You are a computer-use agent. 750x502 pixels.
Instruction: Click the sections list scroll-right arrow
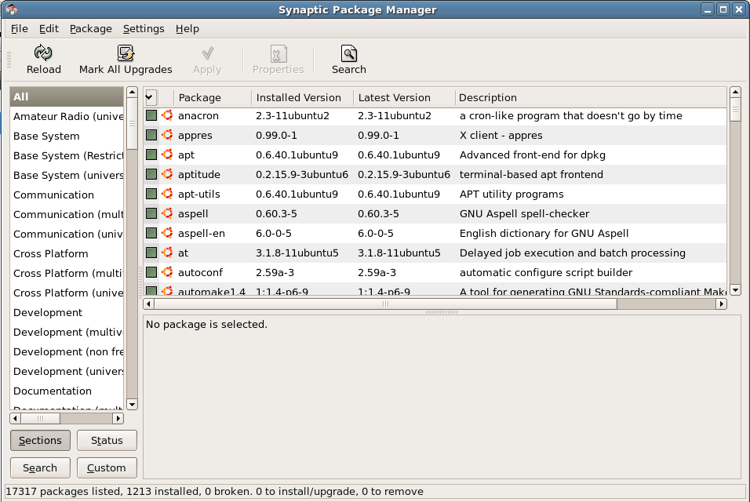tap(118, 418)
